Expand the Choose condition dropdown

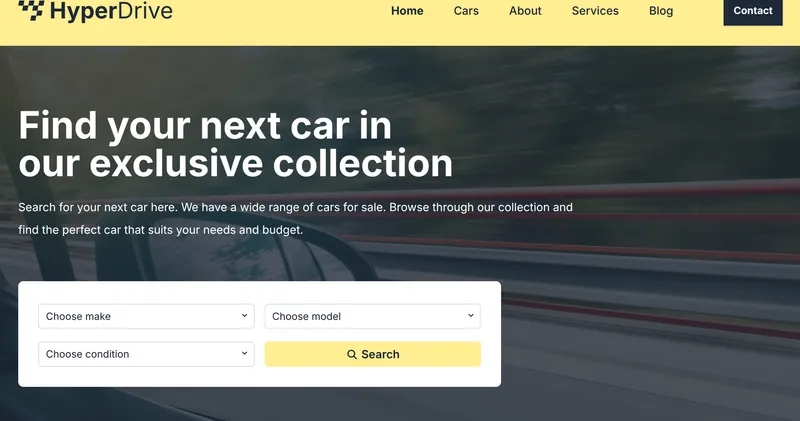coord(146,354)
